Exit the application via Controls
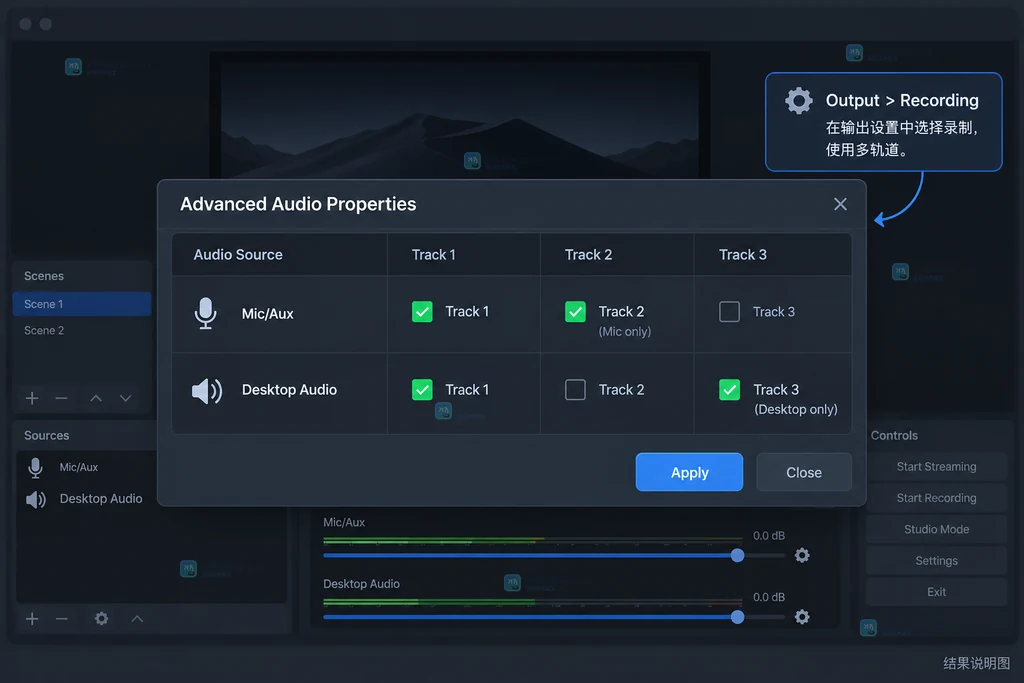1024x683 pixels. (x=936, y=592)
